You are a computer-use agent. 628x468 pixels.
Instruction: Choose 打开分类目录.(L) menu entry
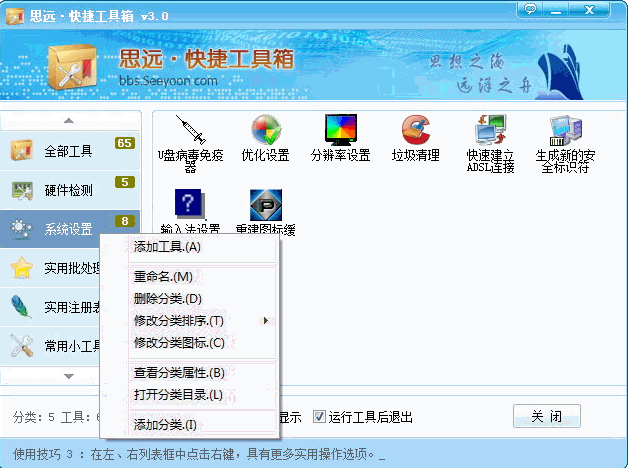click(203, 395)
